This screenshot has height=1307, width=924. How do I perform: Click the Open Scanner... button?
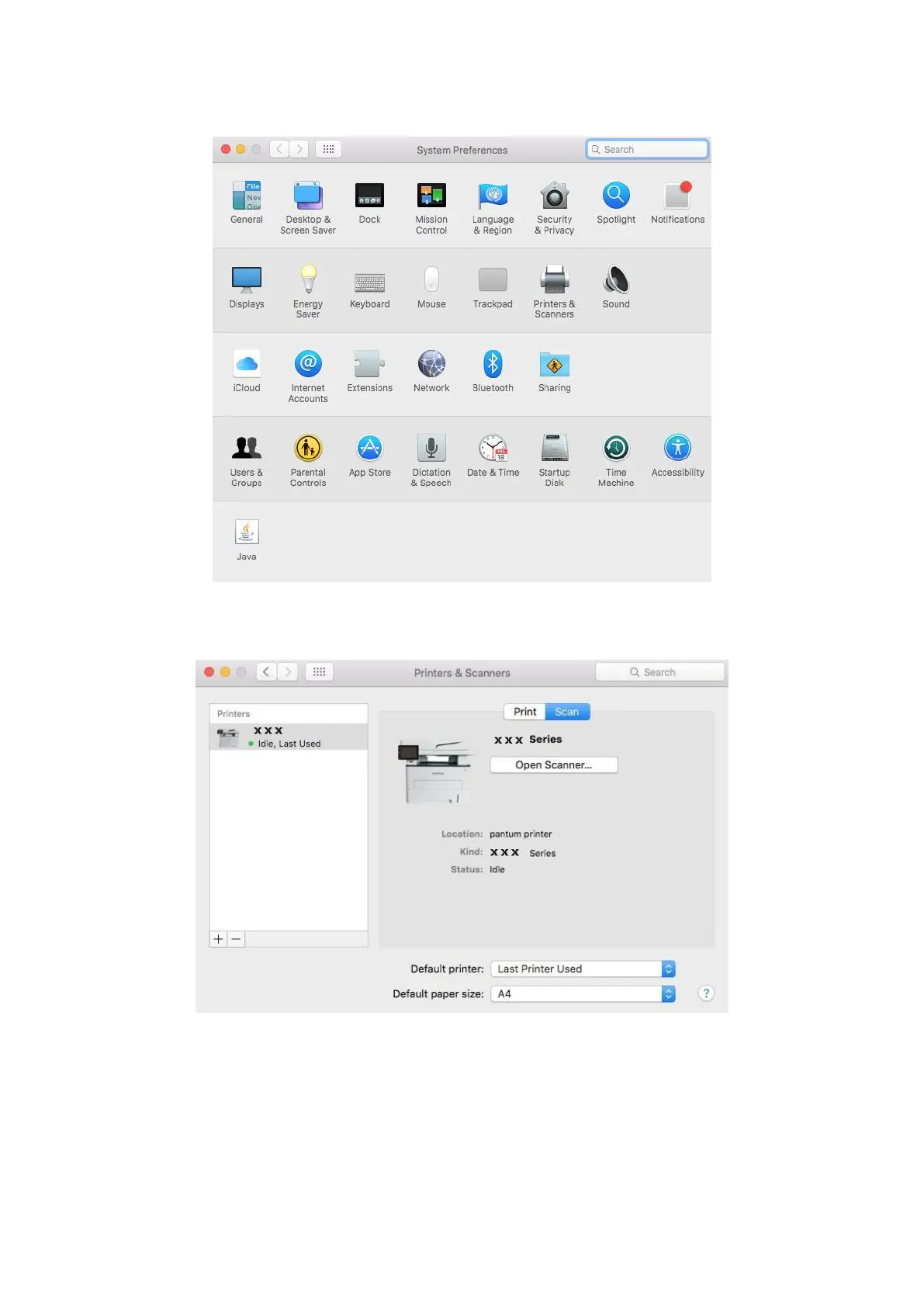coord(554,764)
